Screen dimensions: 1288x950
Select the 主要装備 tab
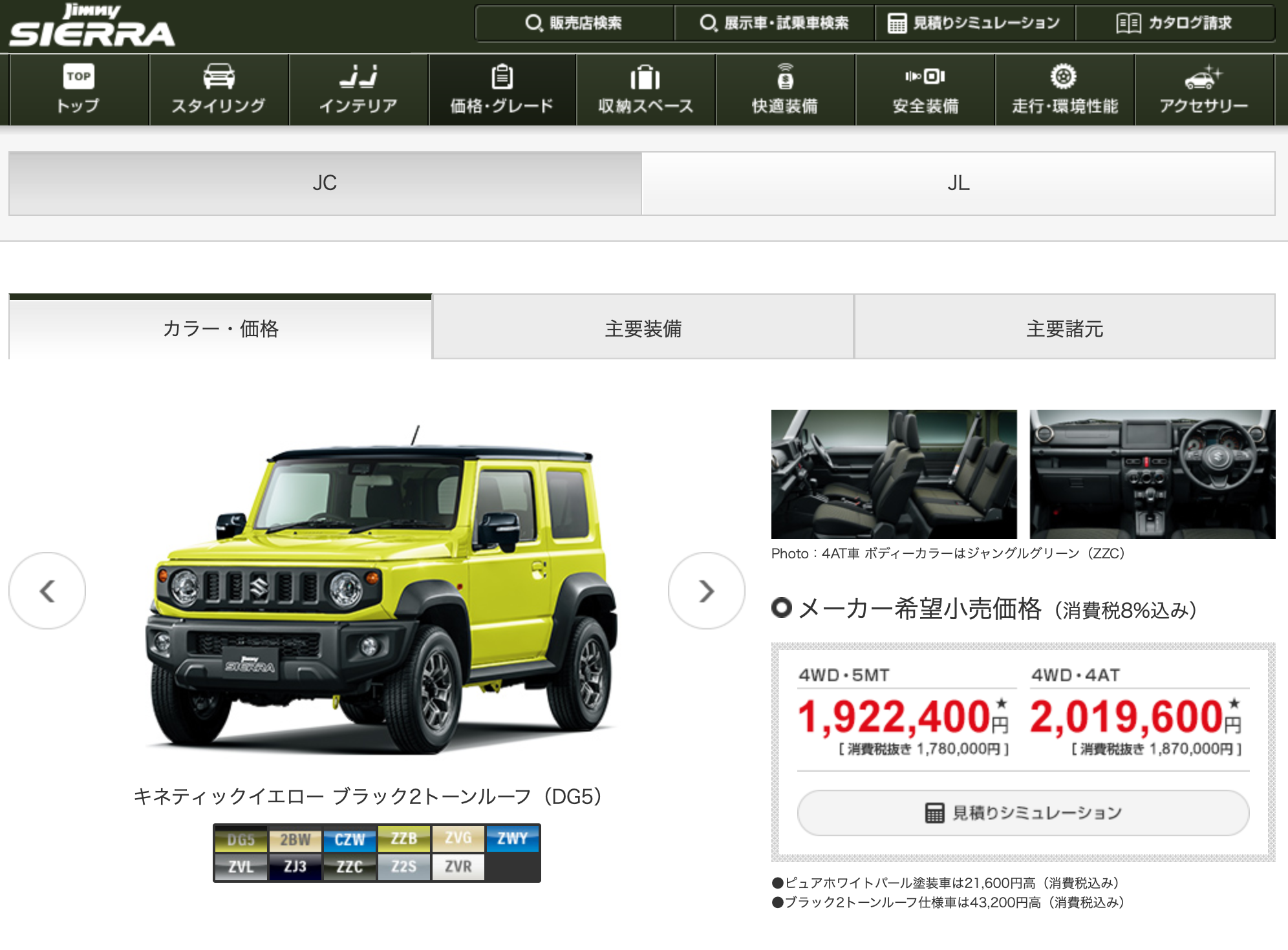[x=643, y=328]
